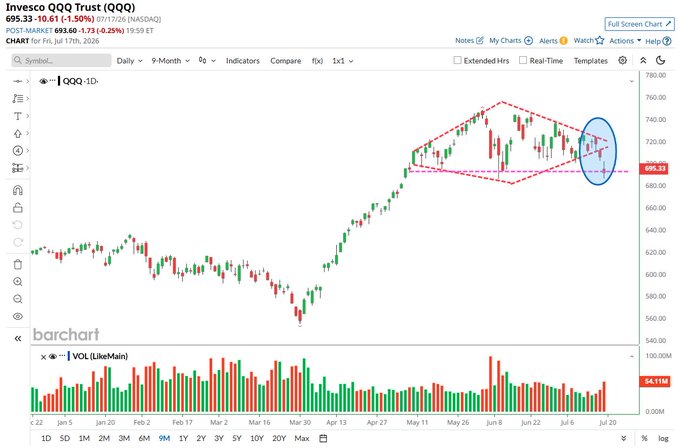Collapse the main chart pane chevron
Viewport: 679px width, 448px height.
pos(632,81)
